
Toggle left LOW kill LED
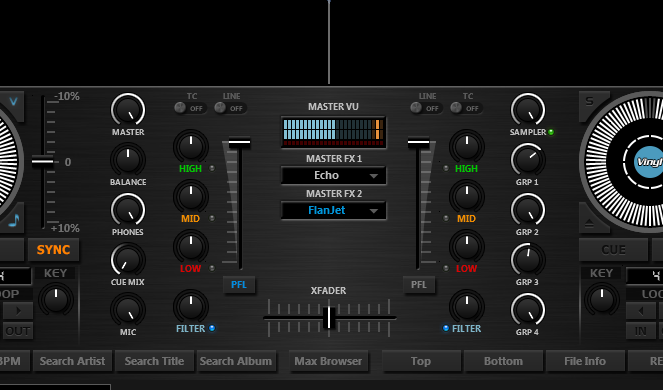click(x=212, y=268)
